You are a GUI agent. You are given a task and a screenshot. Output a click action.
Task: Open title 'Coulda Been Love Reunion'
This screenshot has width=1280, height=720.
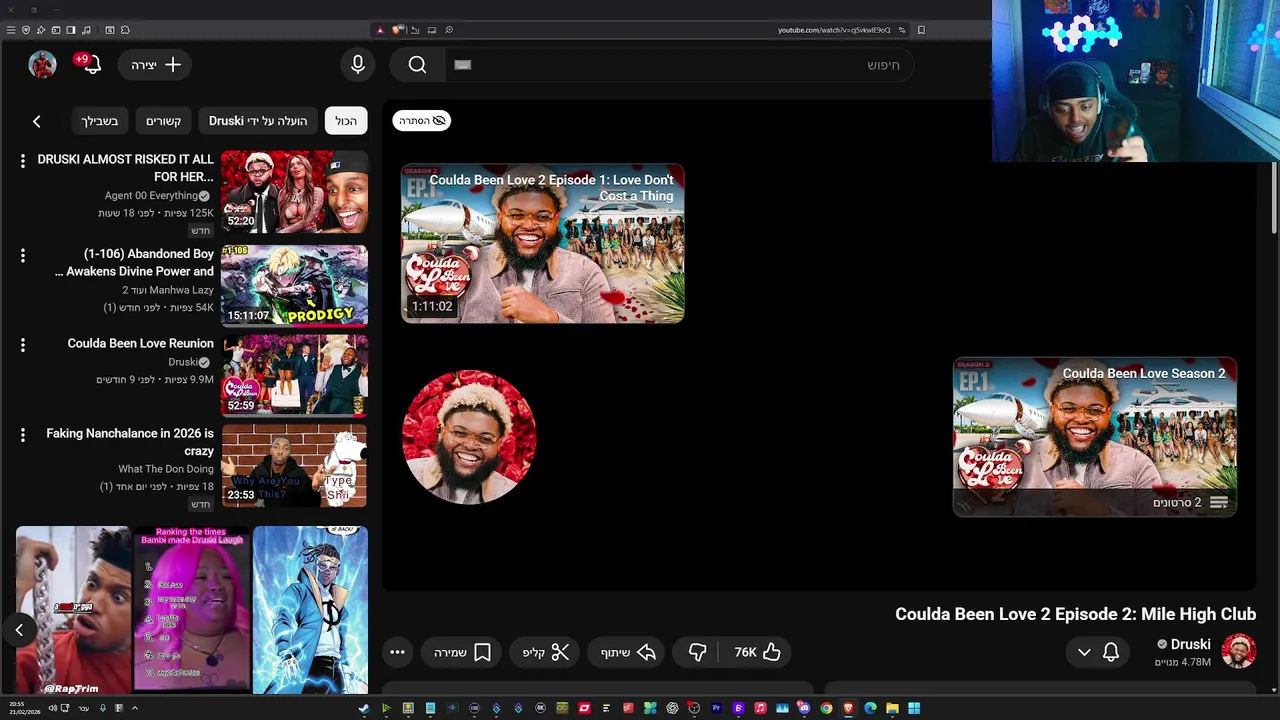coord(140,343)
